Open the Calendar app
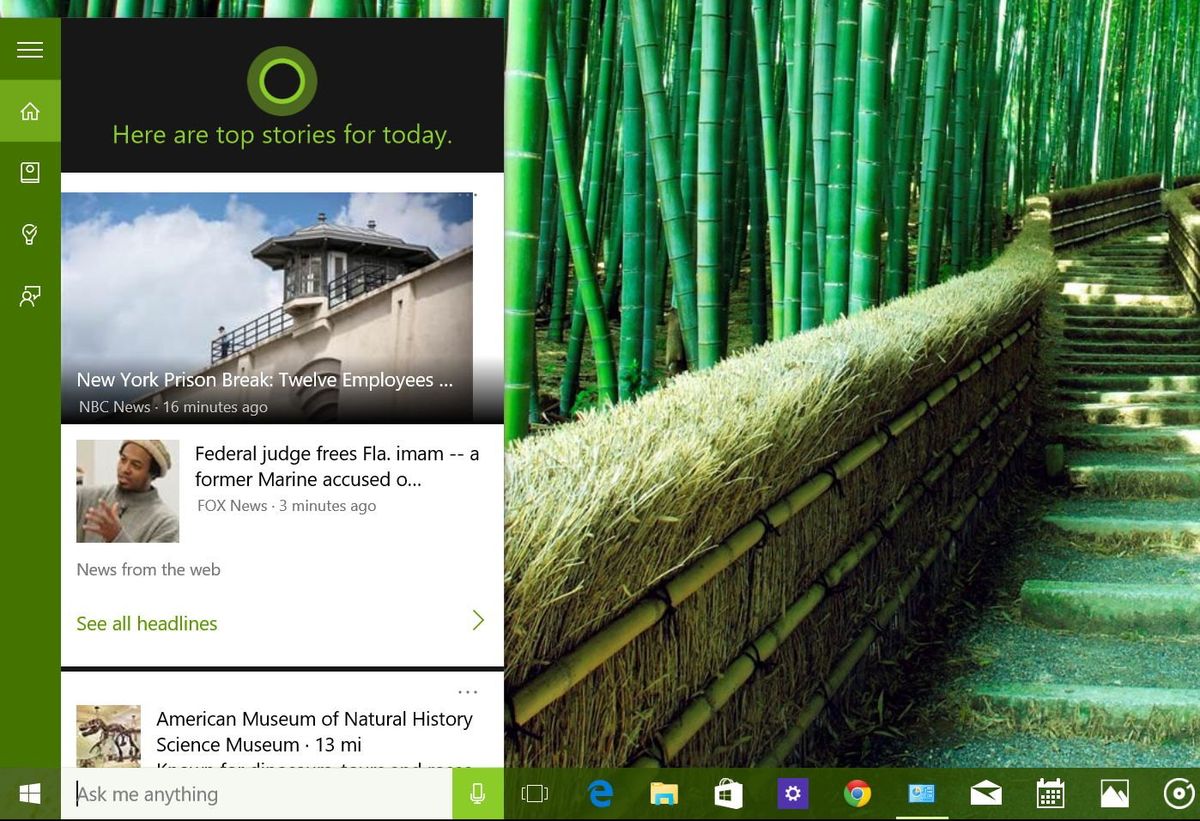 click(x=1050, y=793)
